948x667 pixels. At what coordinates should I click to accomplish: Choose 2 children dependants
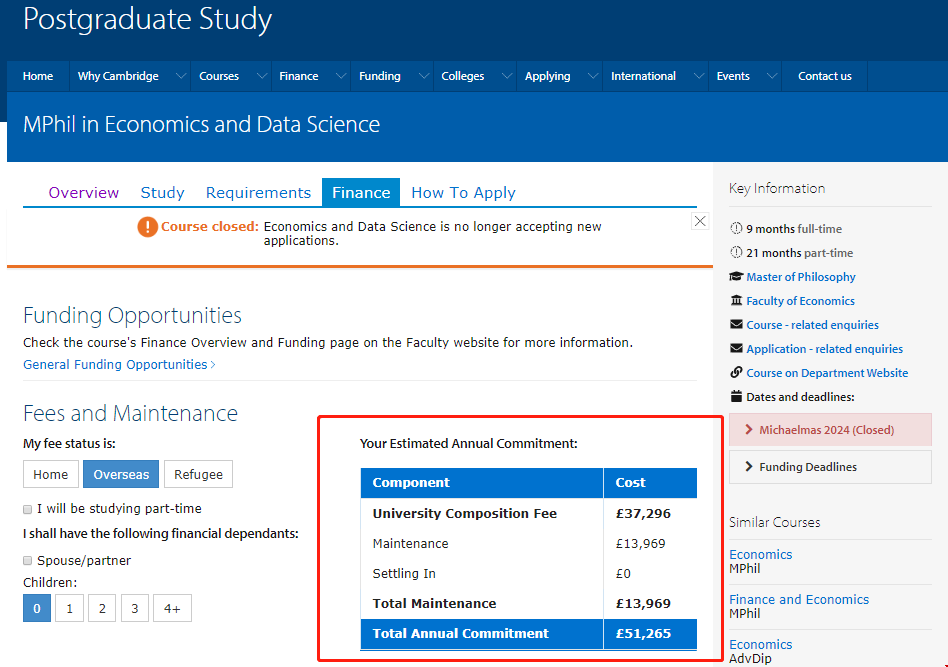(x=101, y=608)
